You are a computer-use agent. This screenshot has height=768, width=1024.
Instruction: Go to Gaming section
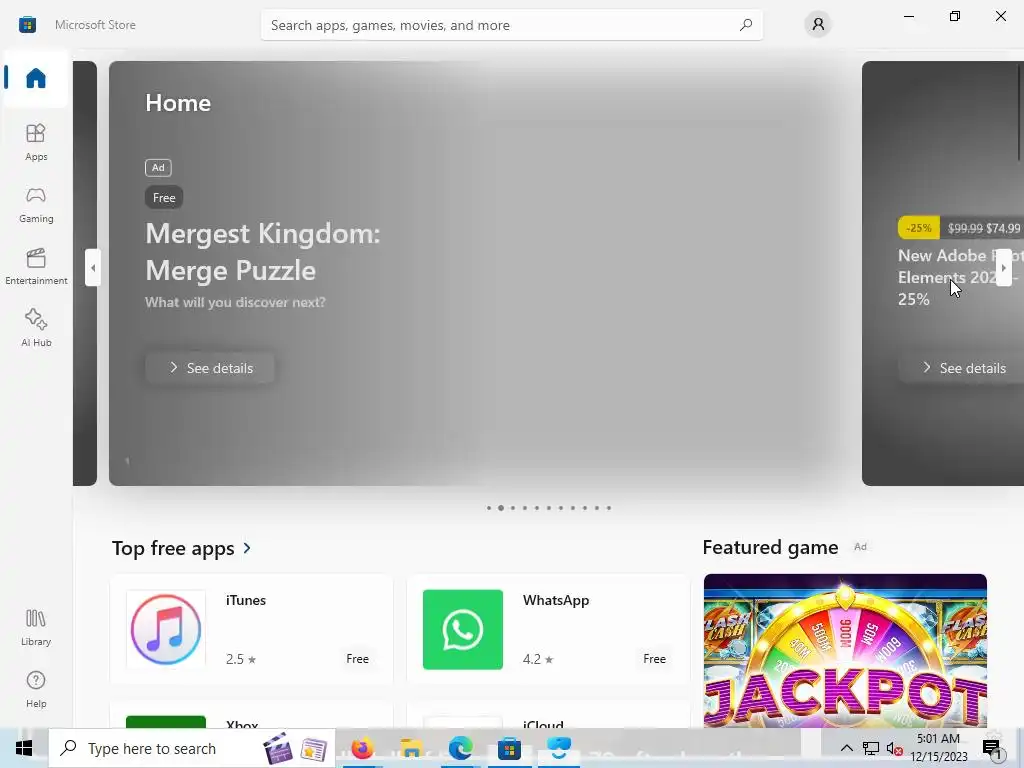pos(36,204)
